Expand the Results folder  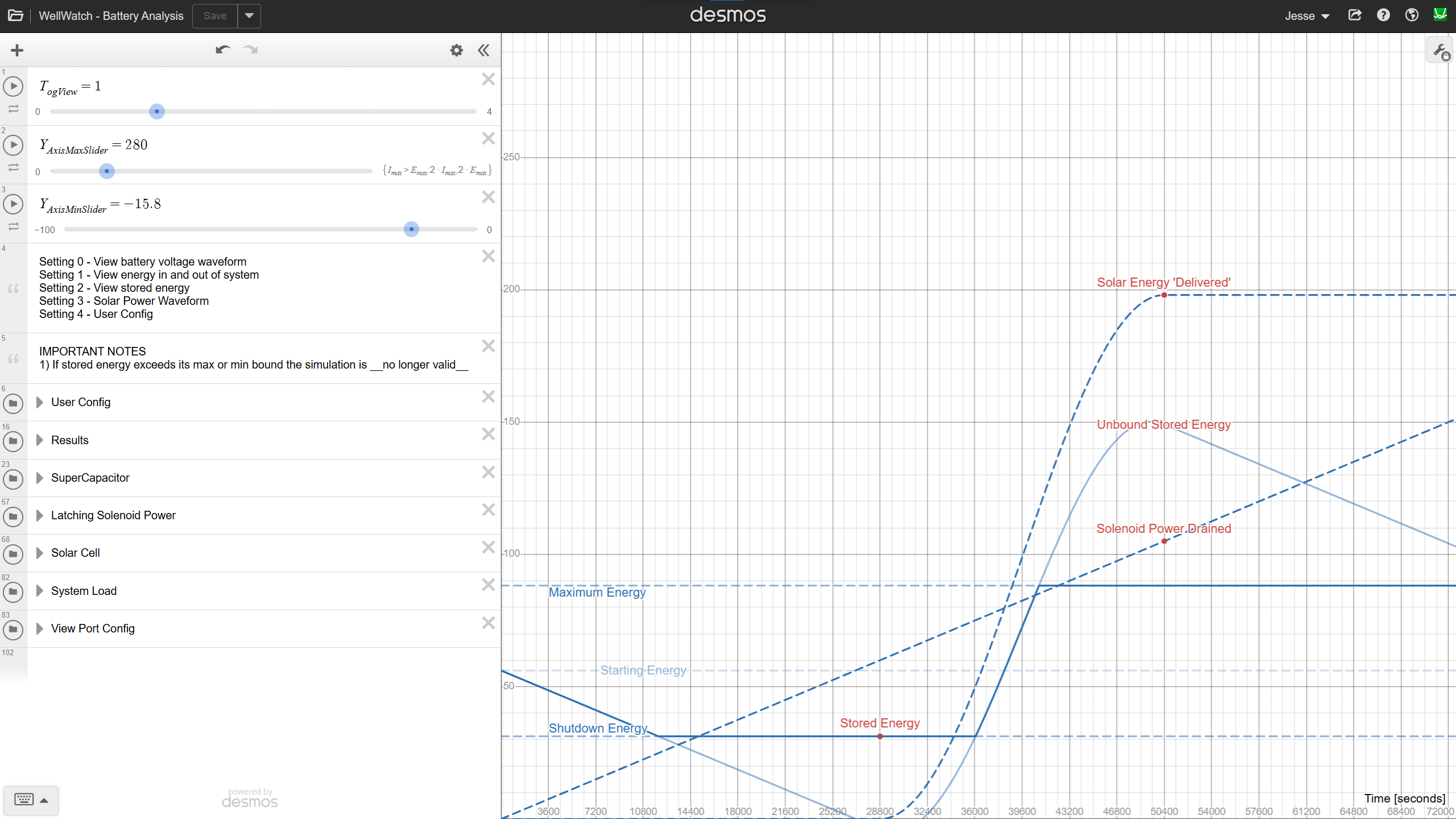point(40,440)
